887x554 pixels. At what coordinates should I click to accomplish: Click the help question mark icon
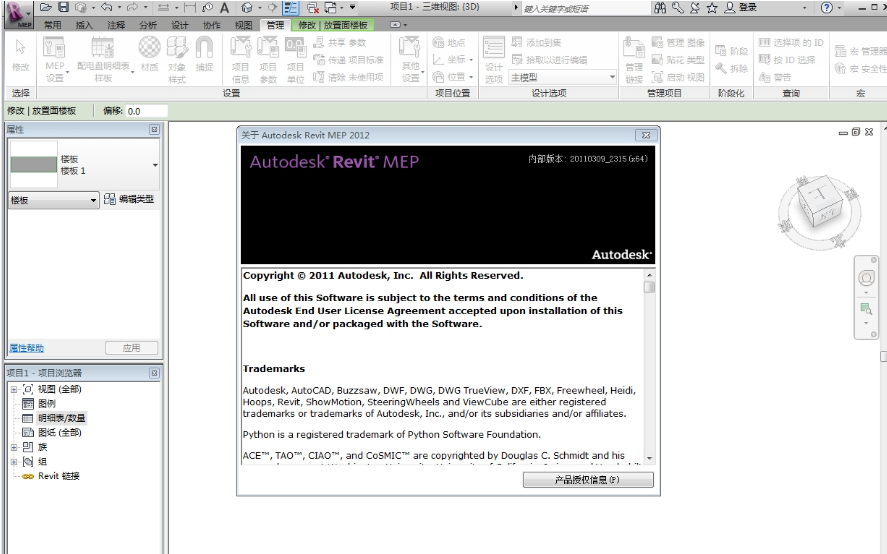827,7
